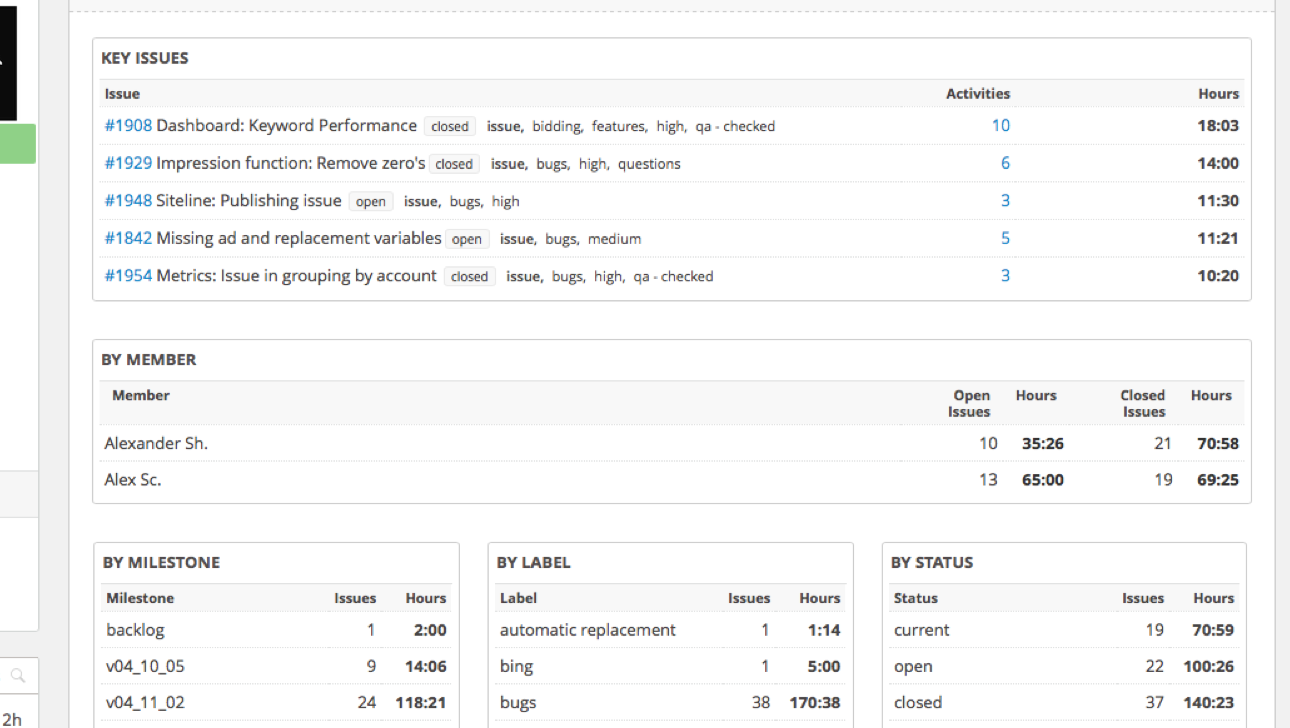Click open badge on Siteline Publishing issue
This screenshot has width=1290, height=728.
tap(371, 202)
